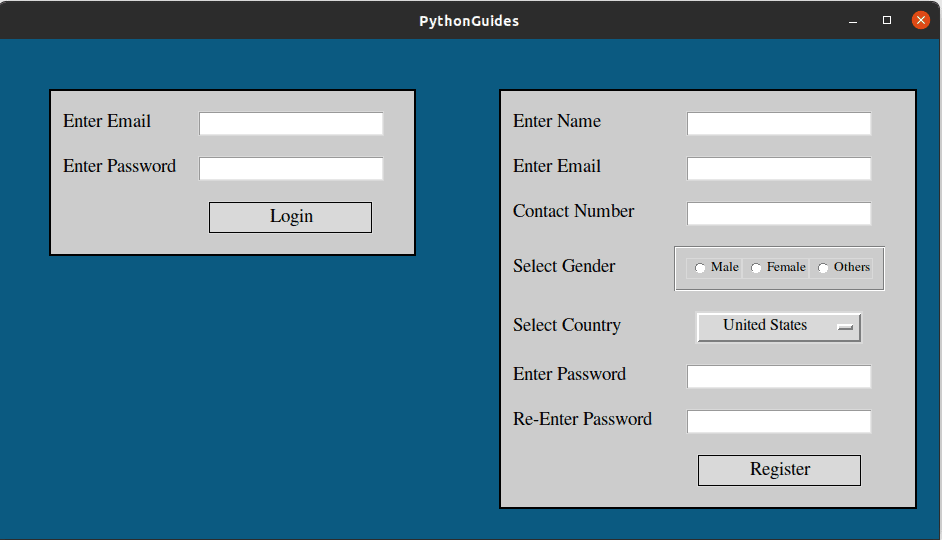
Task: Click the Register button
Action: pos(779,470)
